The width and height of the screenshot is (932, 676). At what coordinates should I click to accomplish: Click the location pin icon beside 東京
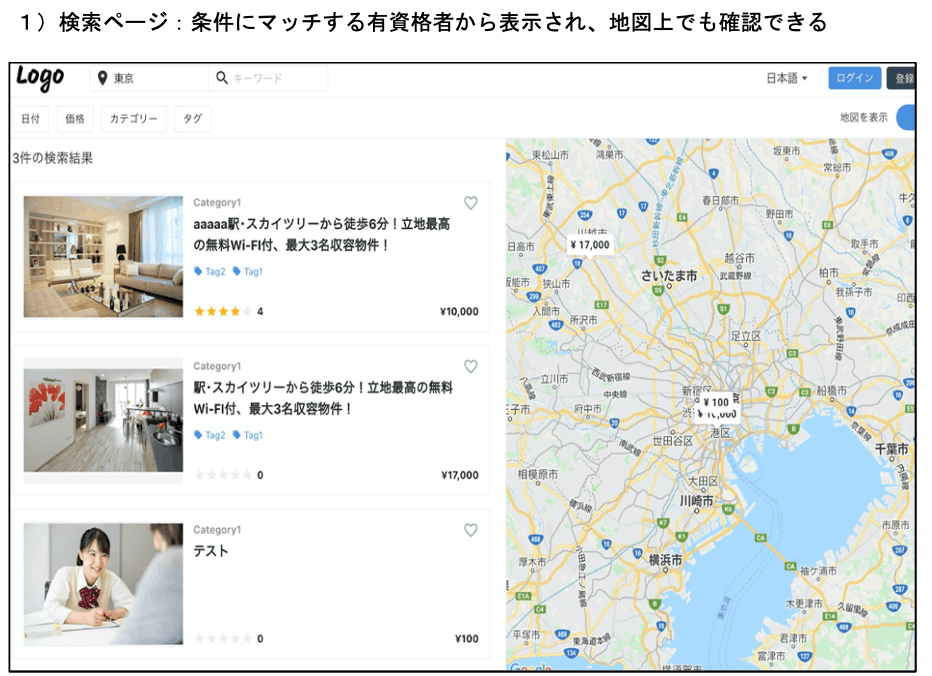102,78
